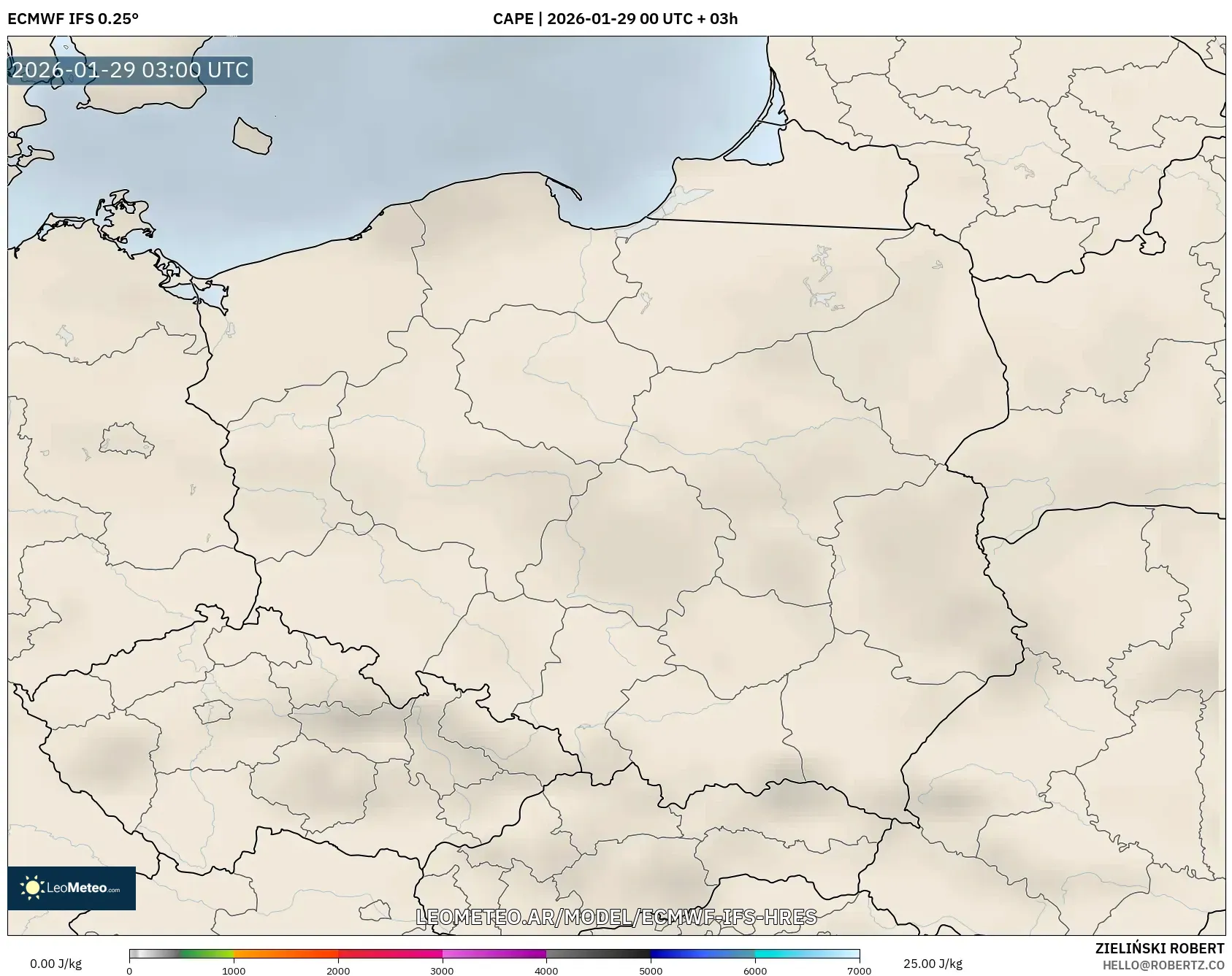Toggle the LEOMETEO.AR watermark visibility
Viewport: 1232px width, 976px height.
tap(617, 918)
